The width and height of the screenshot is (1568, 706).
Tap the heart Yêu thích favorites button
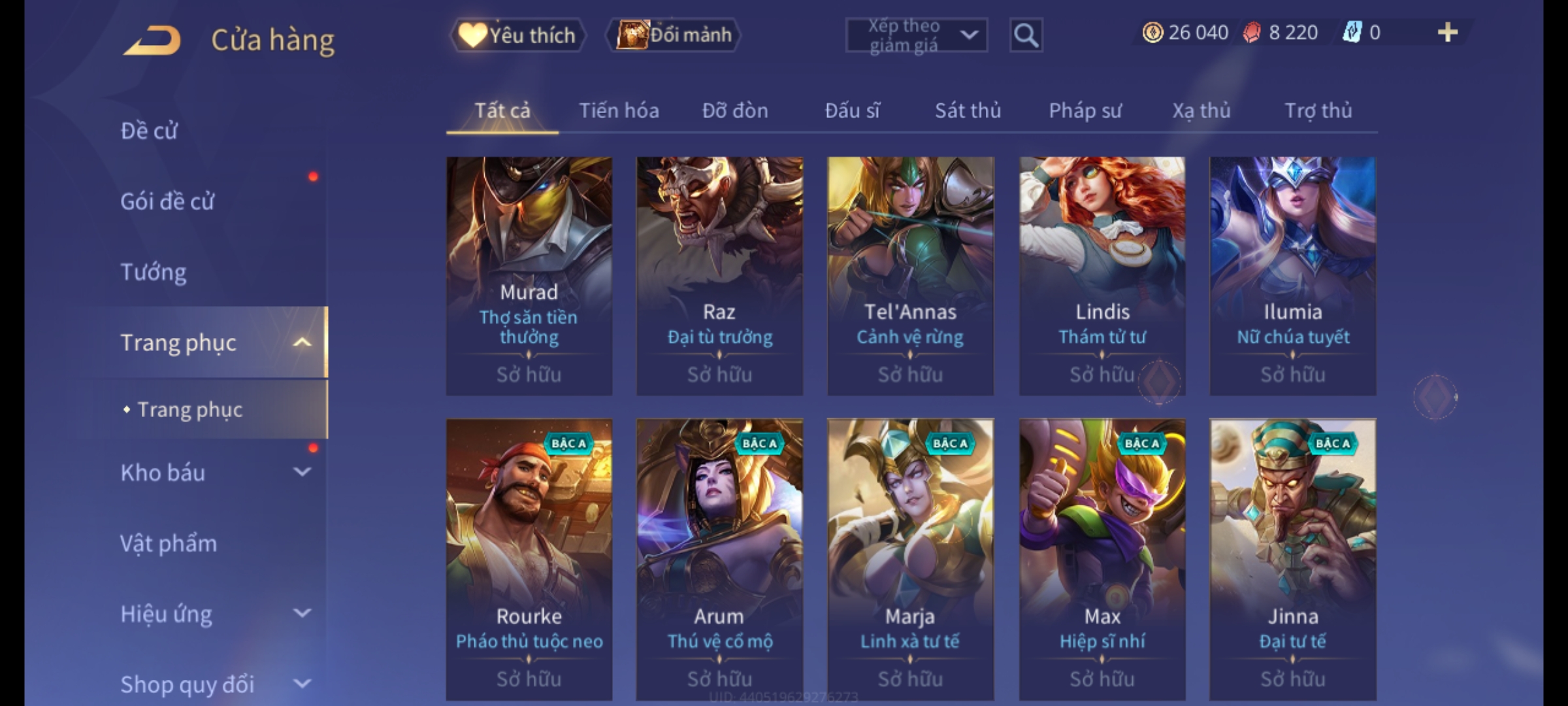pos(517,35)
